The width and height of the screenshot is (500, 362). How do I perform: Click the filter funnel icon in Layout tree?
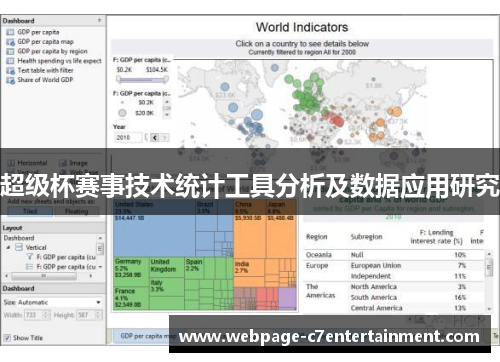point(30,257)
